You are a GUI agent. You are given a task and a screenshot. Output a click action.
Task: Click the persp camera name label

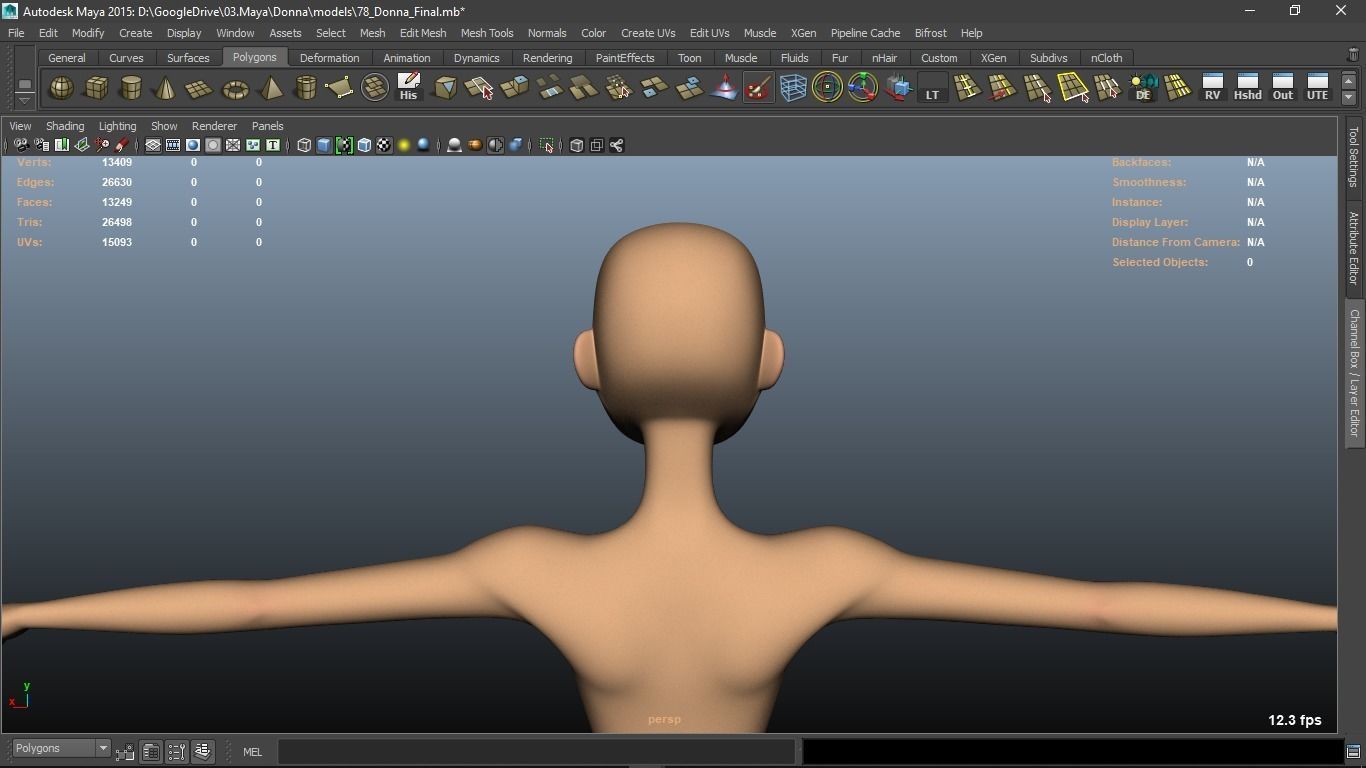coord(664,719)
